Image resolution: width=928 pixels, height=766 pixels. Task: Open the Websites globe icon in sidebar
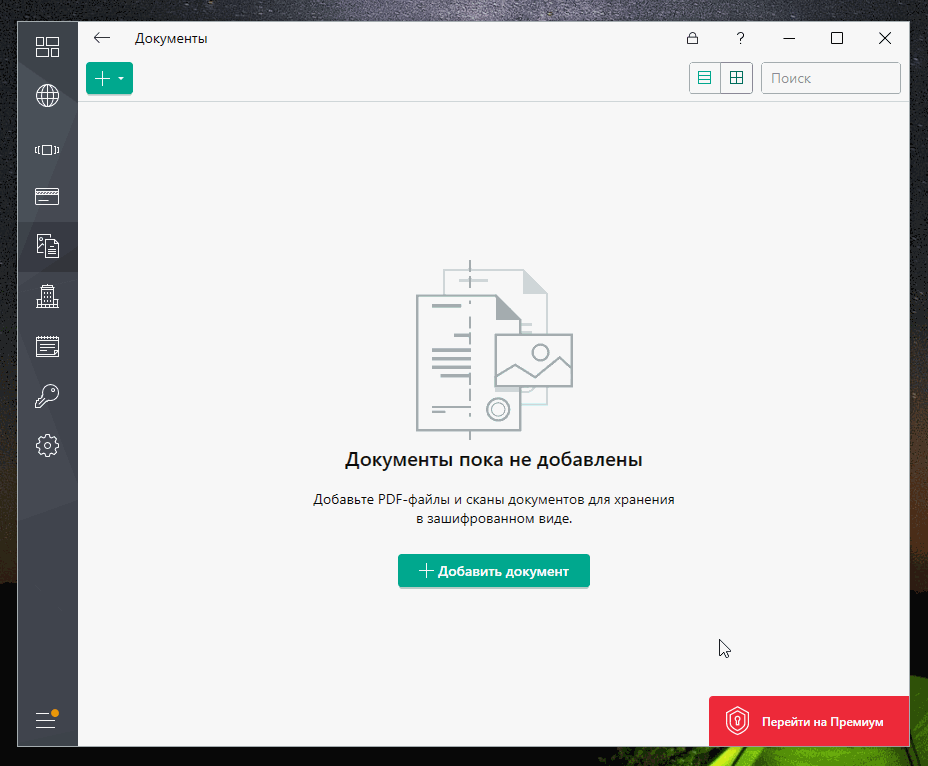(x=47, y=95)
